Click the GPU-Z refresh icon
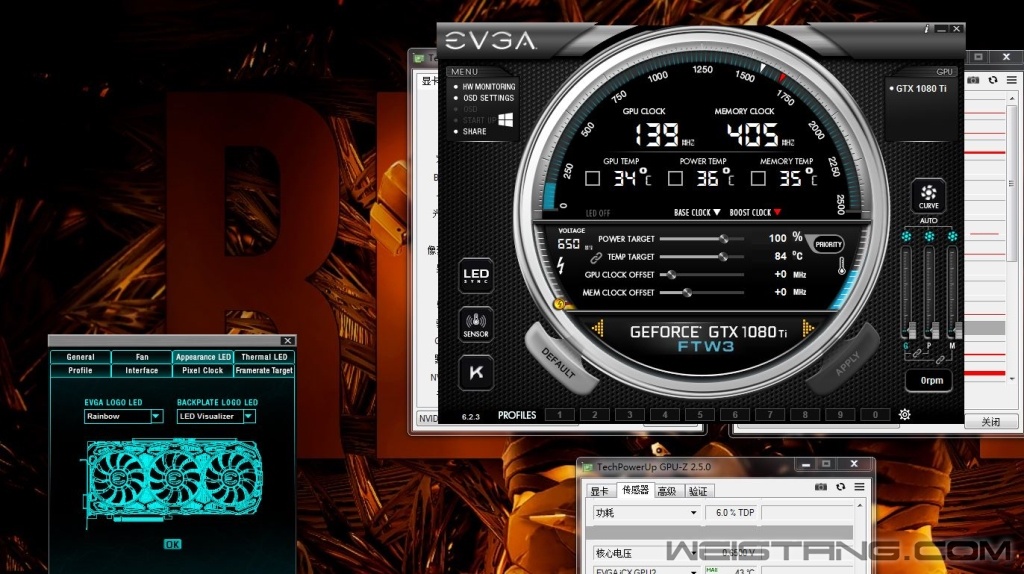Image resolution: width=1024 pixels, height=574 pixels. [840, 487]
